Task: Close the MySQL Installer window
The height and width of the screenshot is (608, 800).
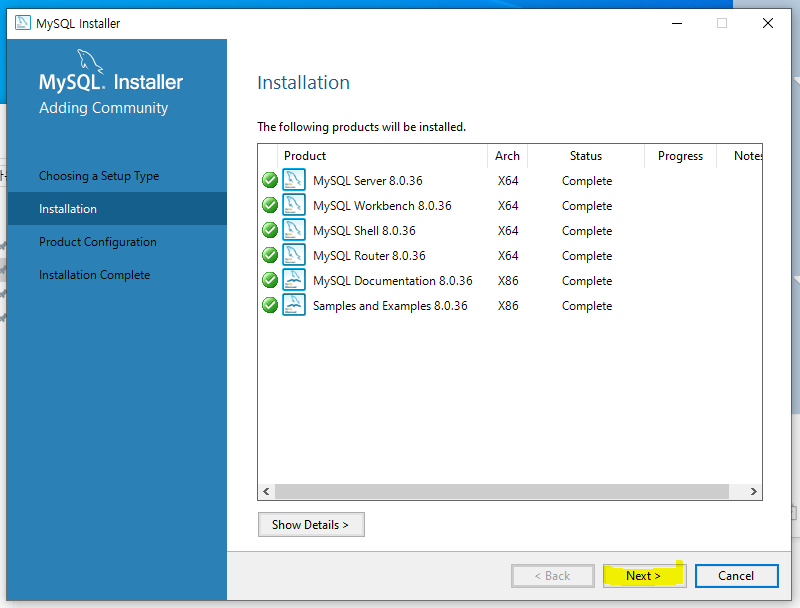Action: point(768,23)
